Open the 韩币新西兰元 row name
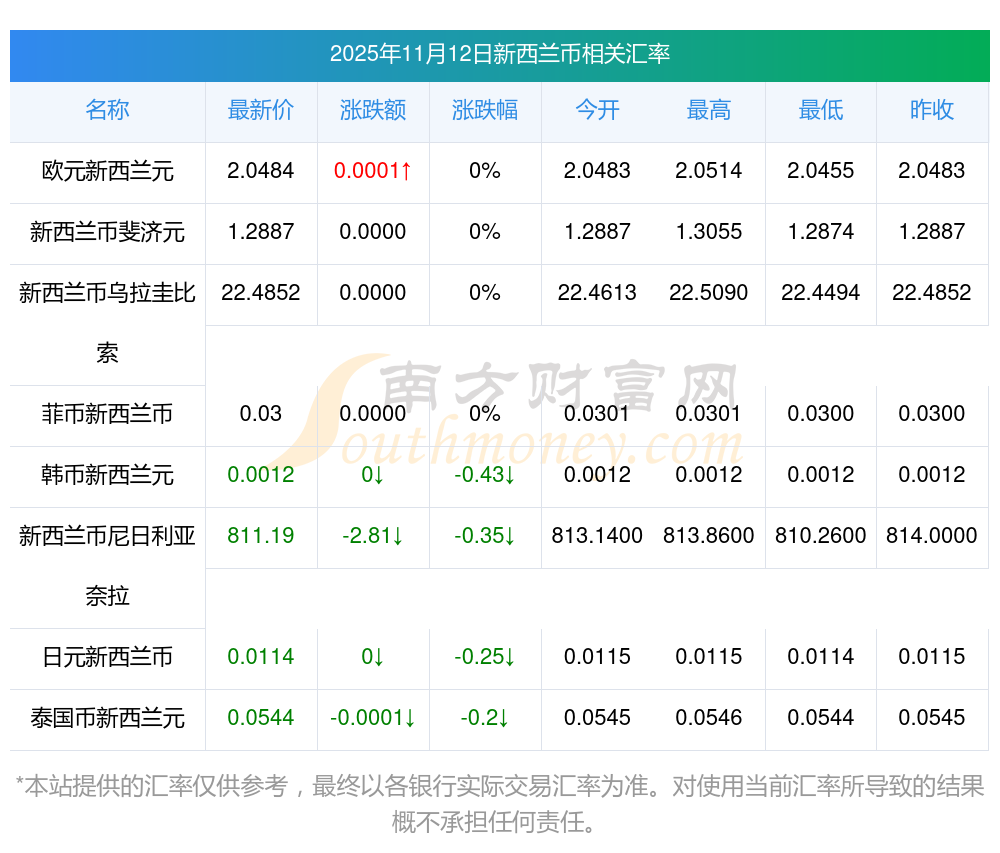 (107, 475)
